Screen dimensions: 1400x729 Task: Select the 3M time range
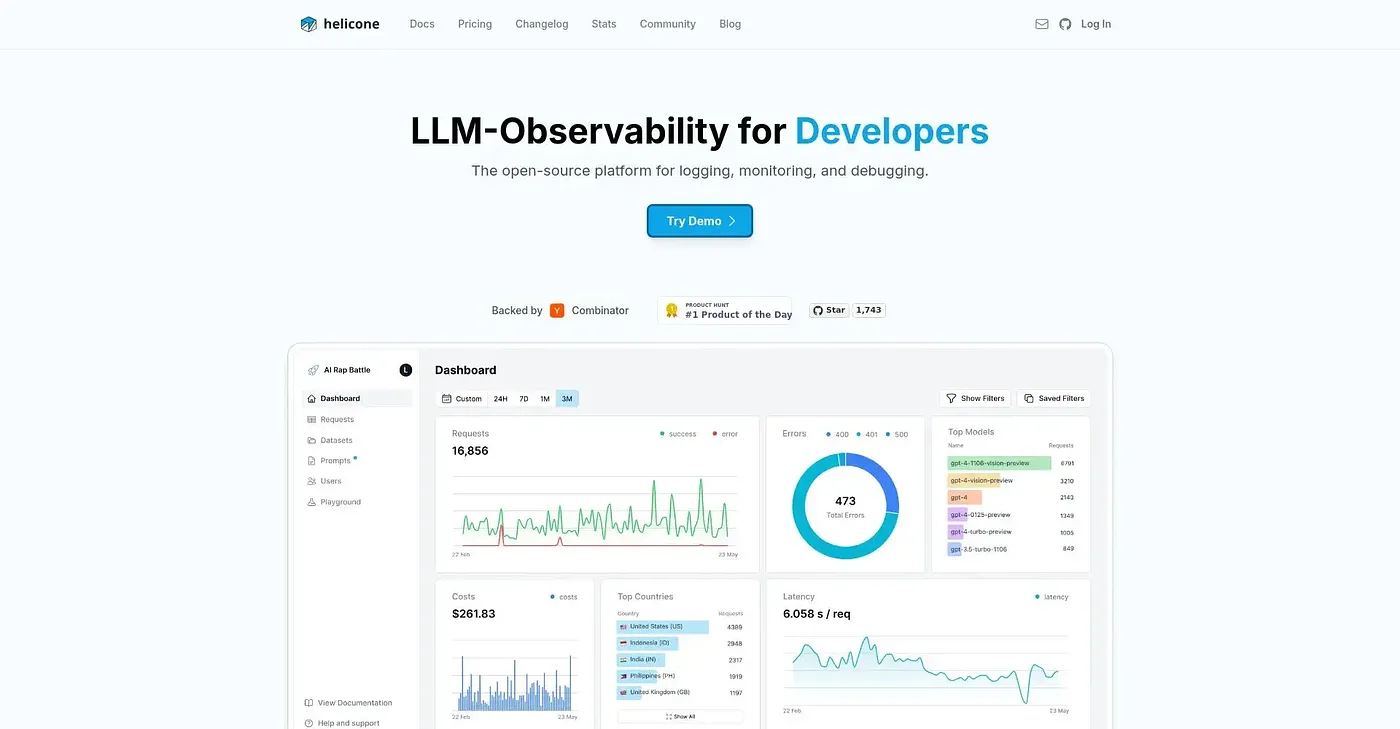click(x=567, y=399)
